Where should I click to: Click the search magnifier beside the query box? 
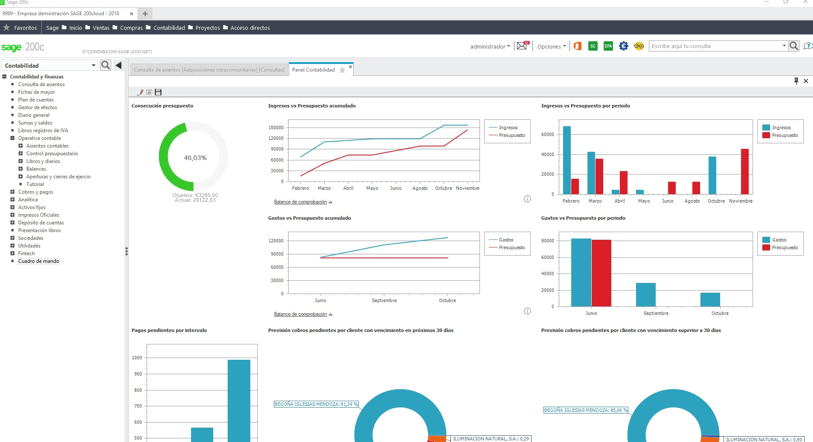(x=794, y=46)
